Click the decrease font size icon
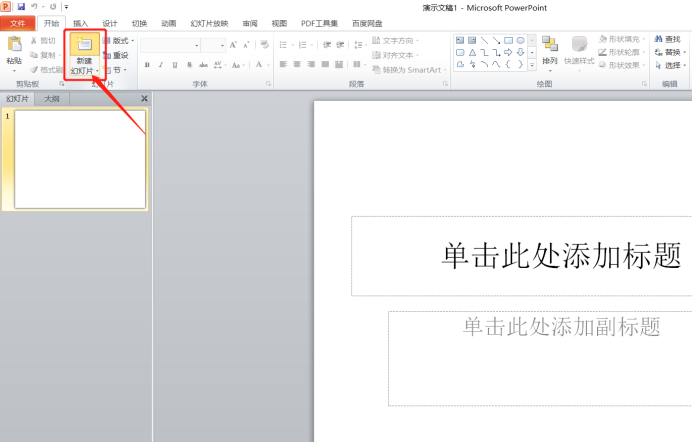 click(x=246, y=45)
